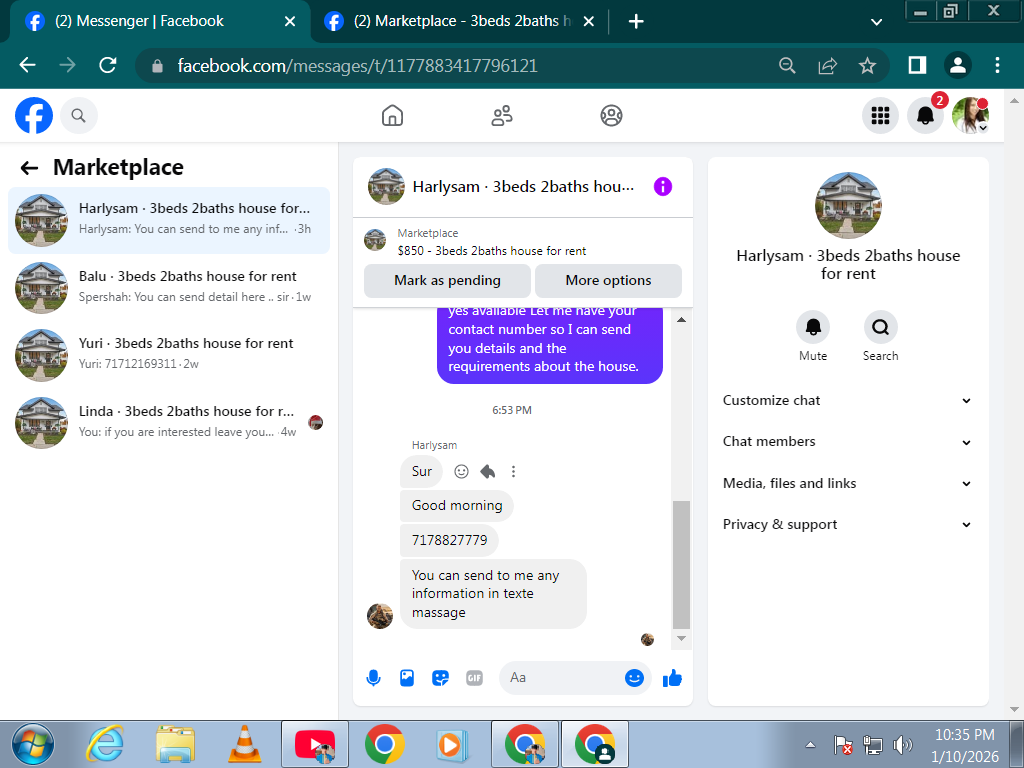
Task: Open the Friends icon in top navigation
Action: (502, 116)
